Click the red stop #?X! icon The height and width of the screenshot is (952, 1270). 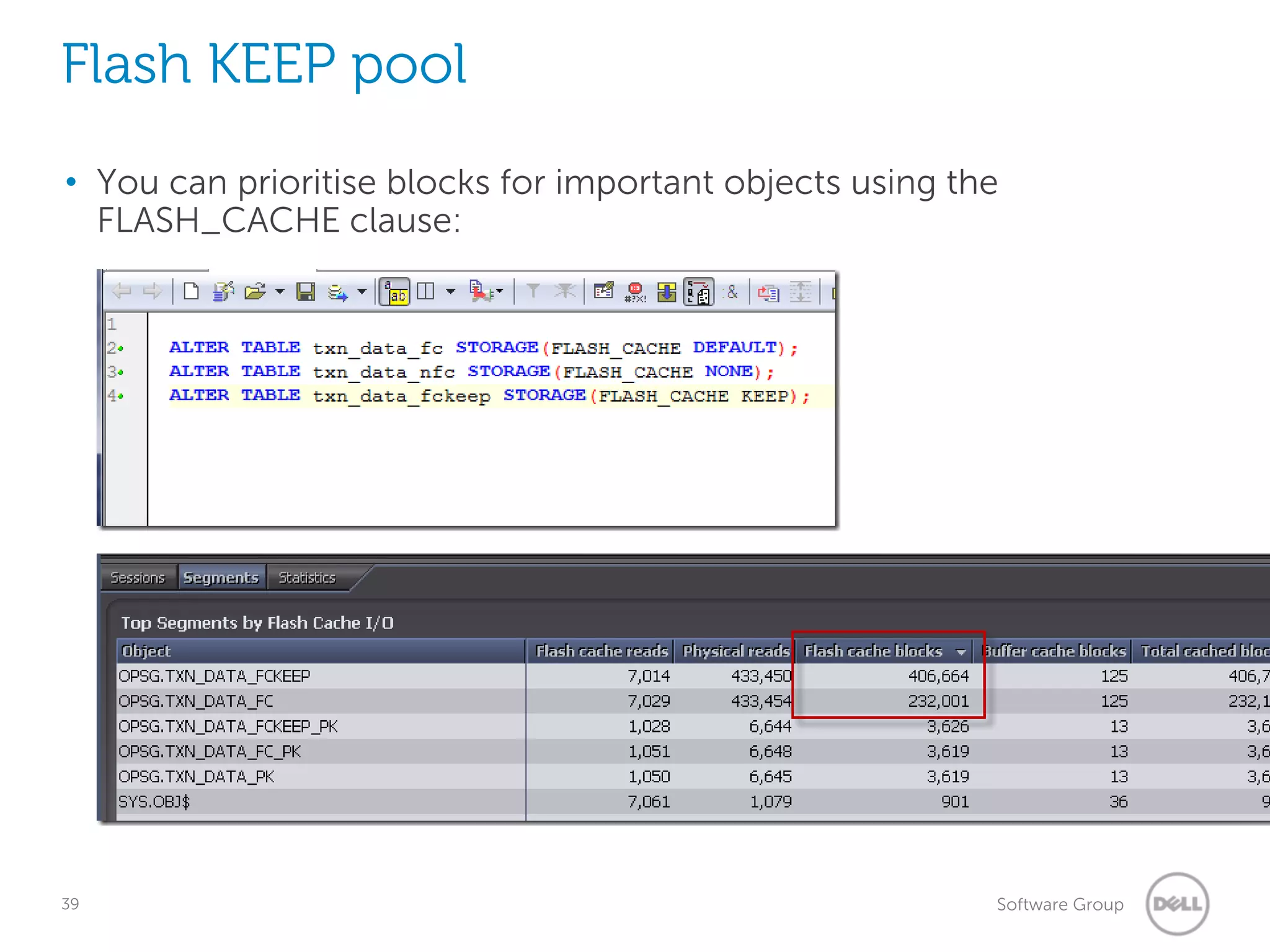point(635,292)
